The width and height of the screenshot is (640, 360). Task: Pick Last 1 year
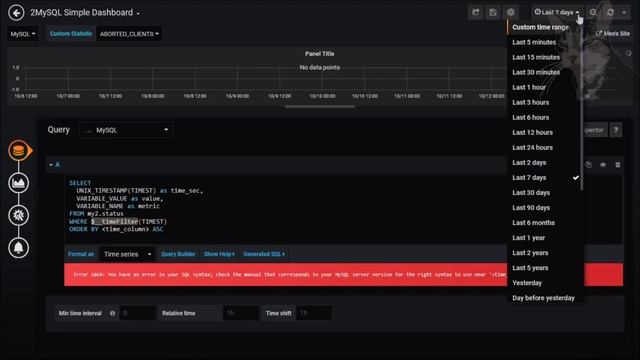[543, 238]
